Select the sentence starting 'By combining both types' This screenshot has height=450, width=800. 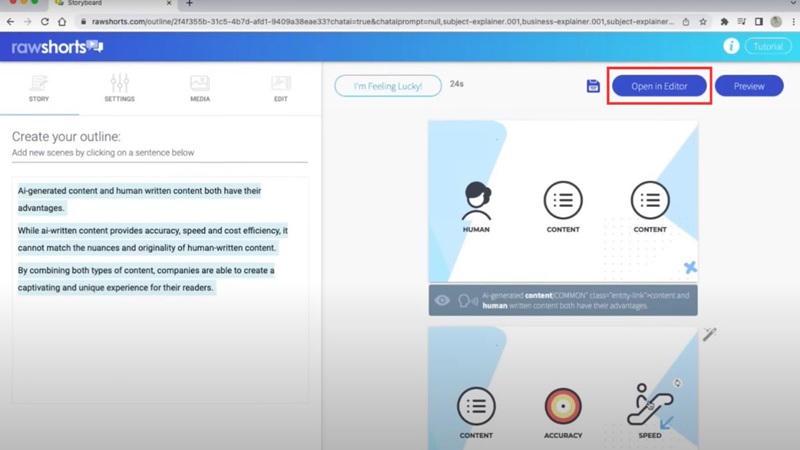(x=146, y=279)
